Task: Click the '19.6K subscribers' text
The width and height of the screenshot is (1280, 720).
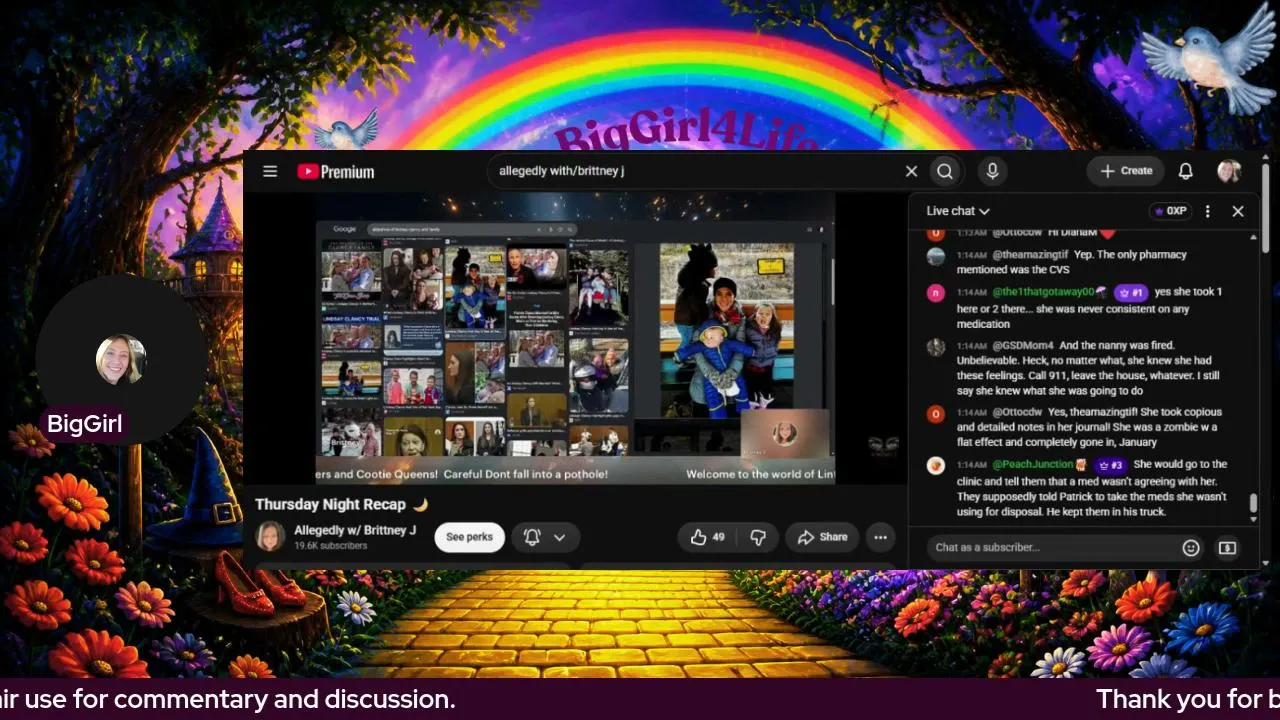Action: 330,546
